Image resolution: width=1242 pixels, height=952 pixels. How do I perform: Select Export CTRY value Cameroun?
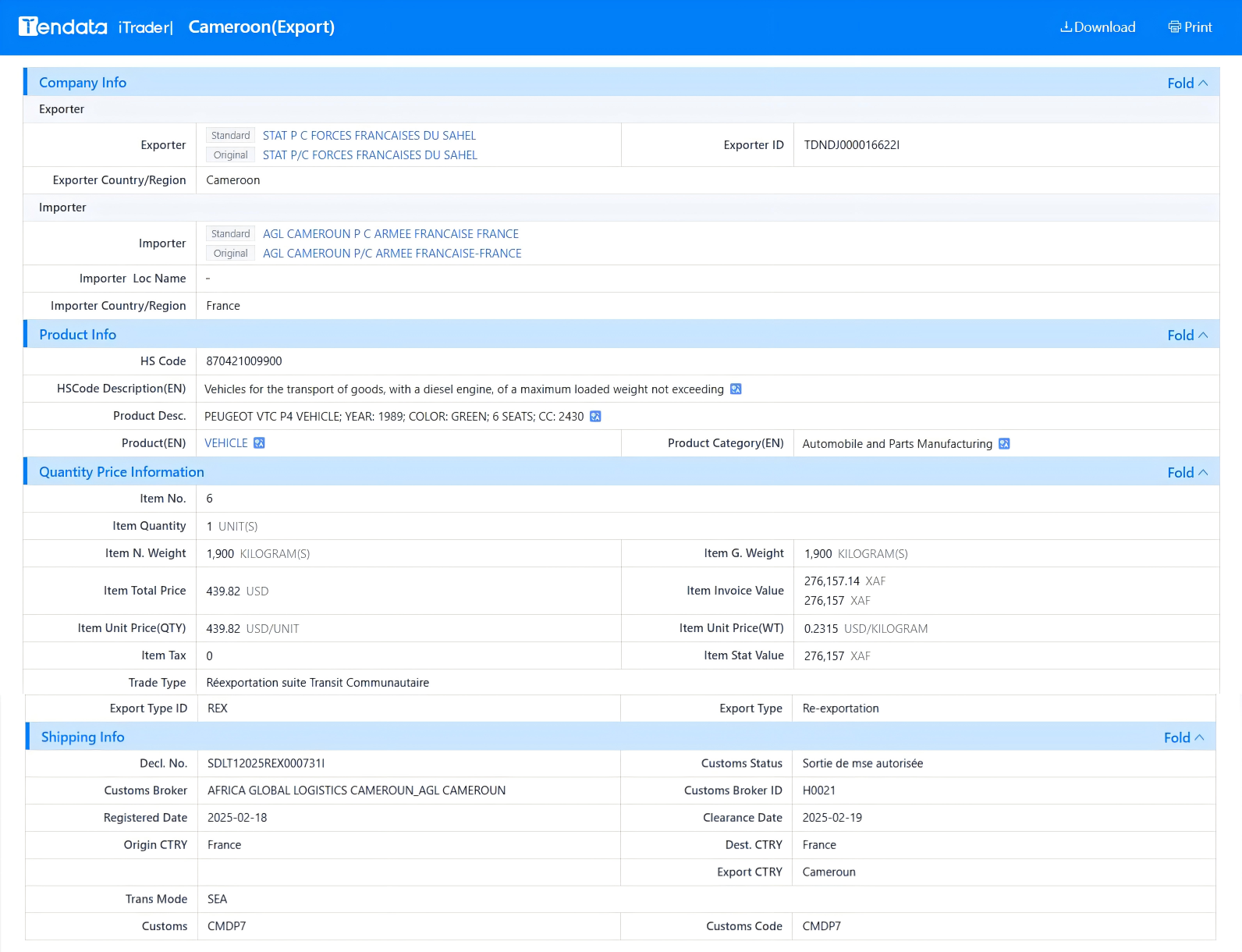click(x=829, y=872)
